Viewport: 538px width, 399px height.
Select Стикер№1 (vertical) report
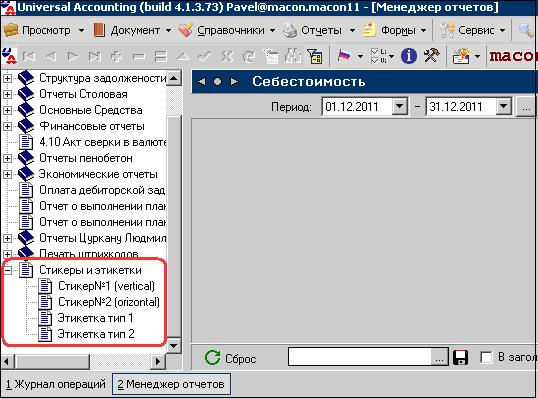click(x=106, y=286)
